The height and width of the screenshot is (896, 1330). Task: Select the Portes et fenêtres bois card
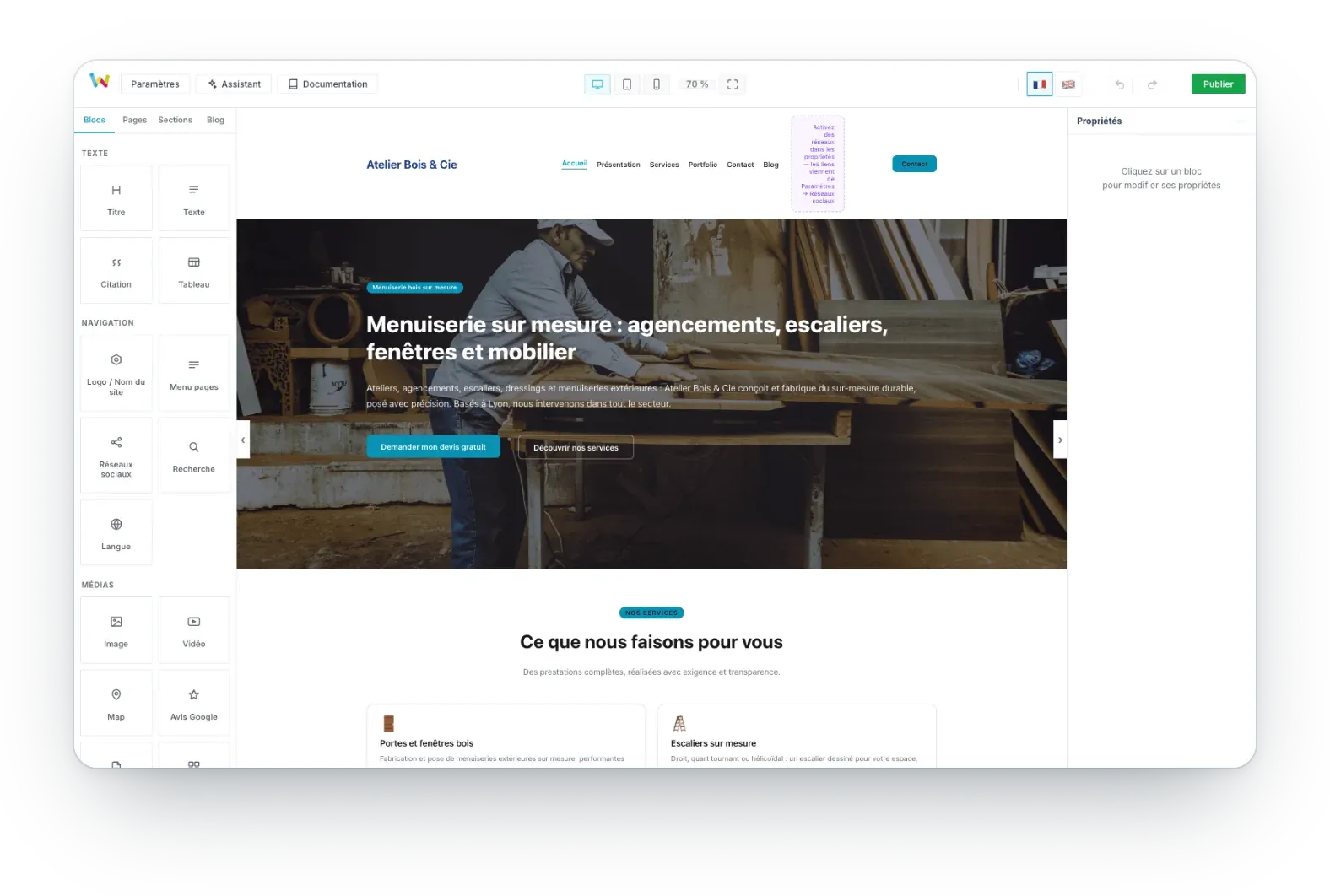pyautogui.click(x=506, y=736)
